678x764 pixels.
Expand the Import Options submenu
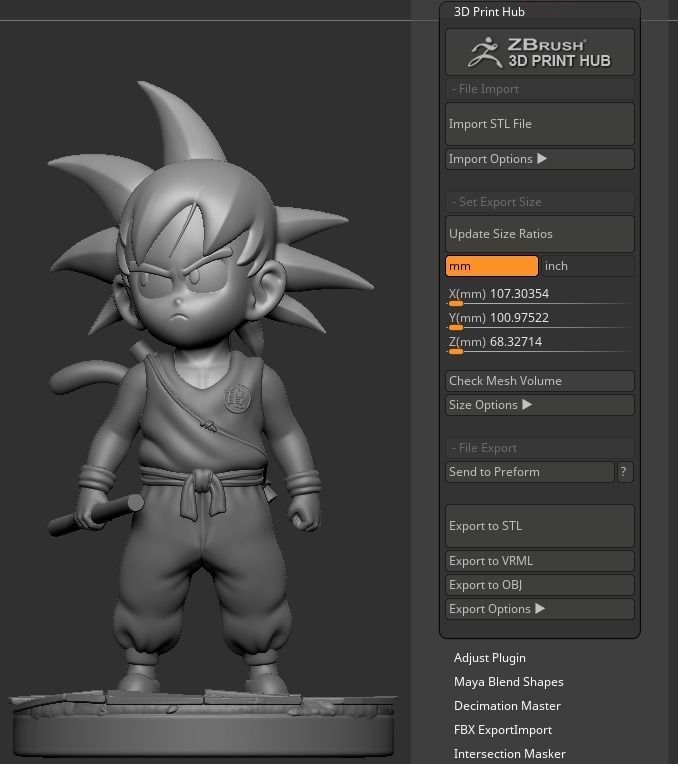540,159
